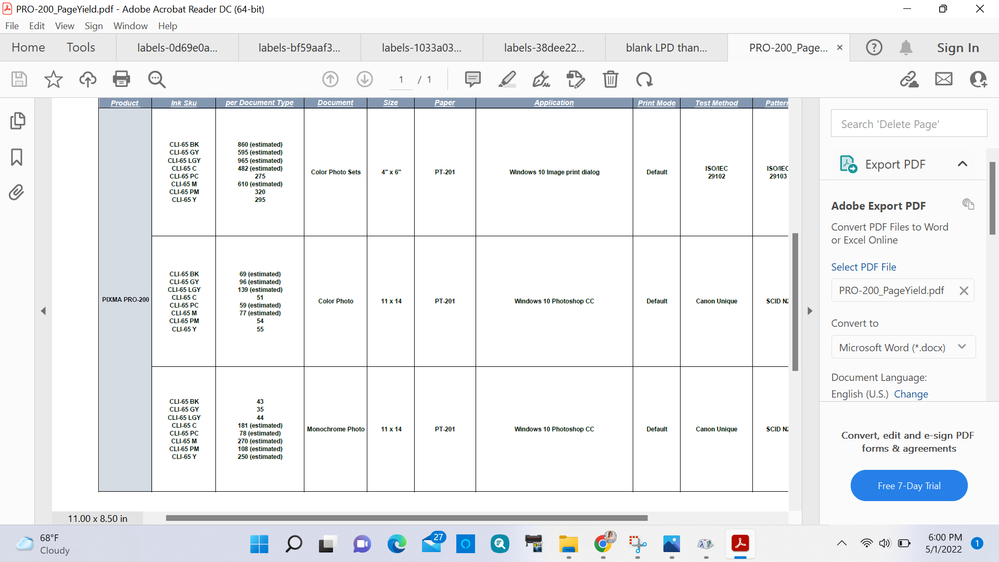Open the Window menu

coord(131,26)
